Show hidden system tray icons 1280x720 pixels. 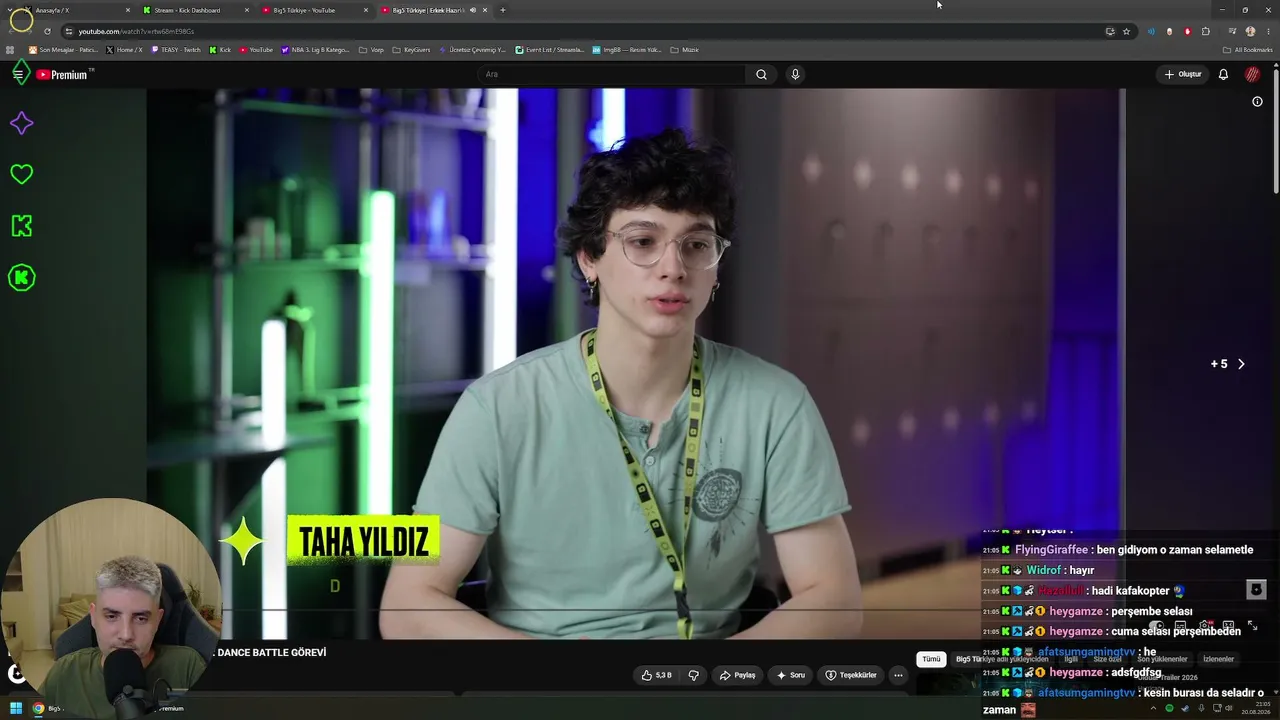(x=1155, y=708)
